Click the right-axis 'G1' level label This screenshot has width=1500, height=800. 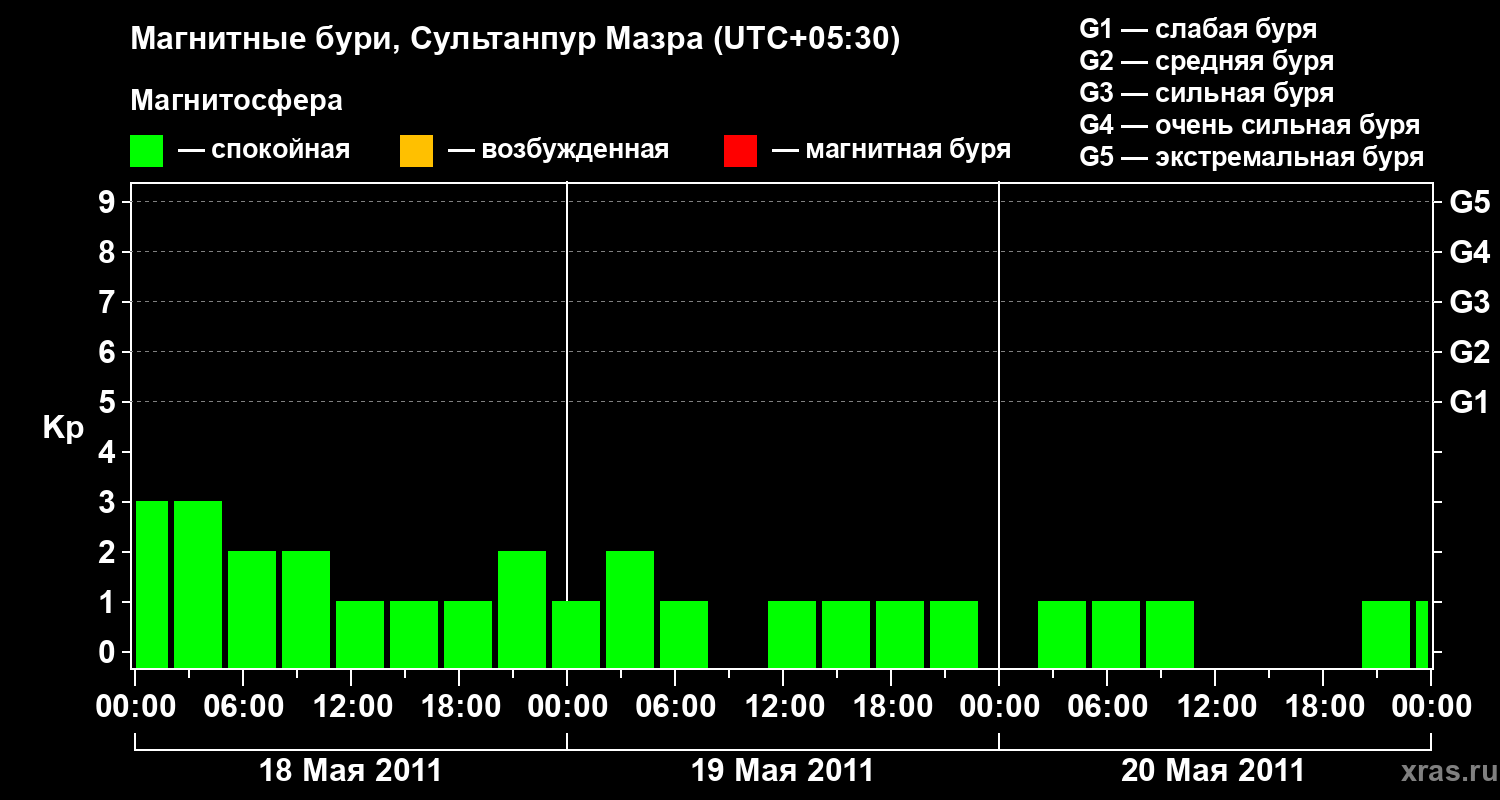(1469, 403)
